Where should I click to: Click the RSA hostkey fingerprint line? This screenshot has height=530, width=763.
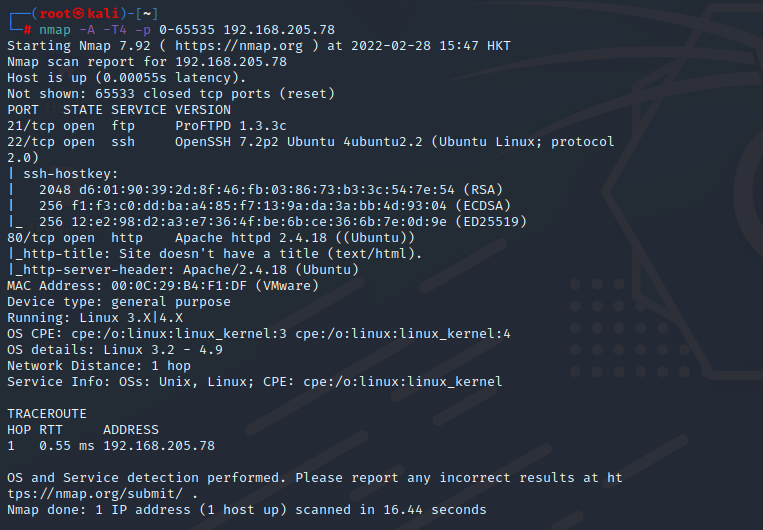(x=271, y=189)
